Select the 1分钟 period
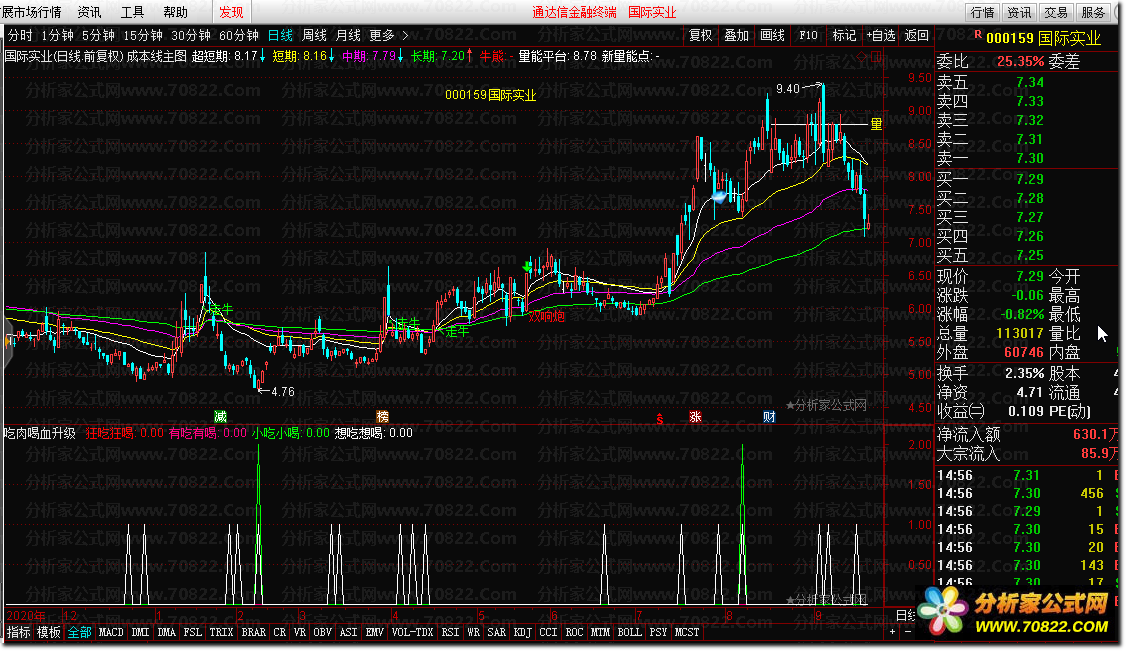Screen dimensions: 1127x651 pyautogui.click(x=58, y=35)
